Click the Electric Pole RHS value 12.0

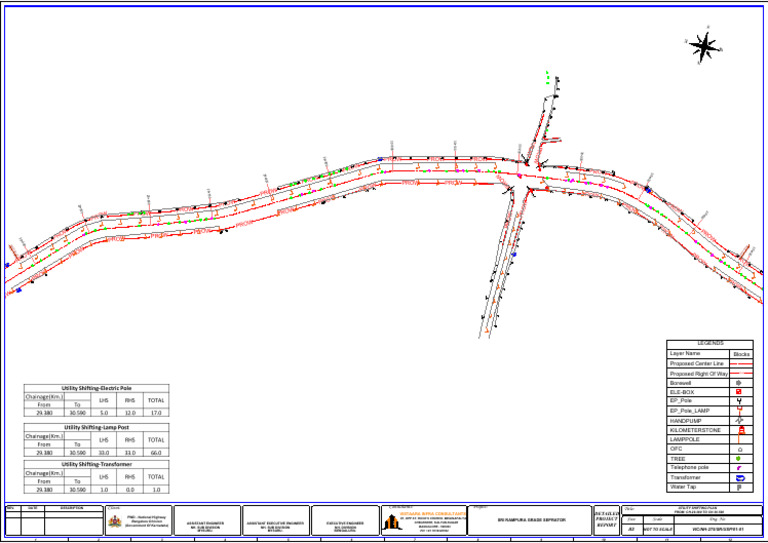(130, 413)
